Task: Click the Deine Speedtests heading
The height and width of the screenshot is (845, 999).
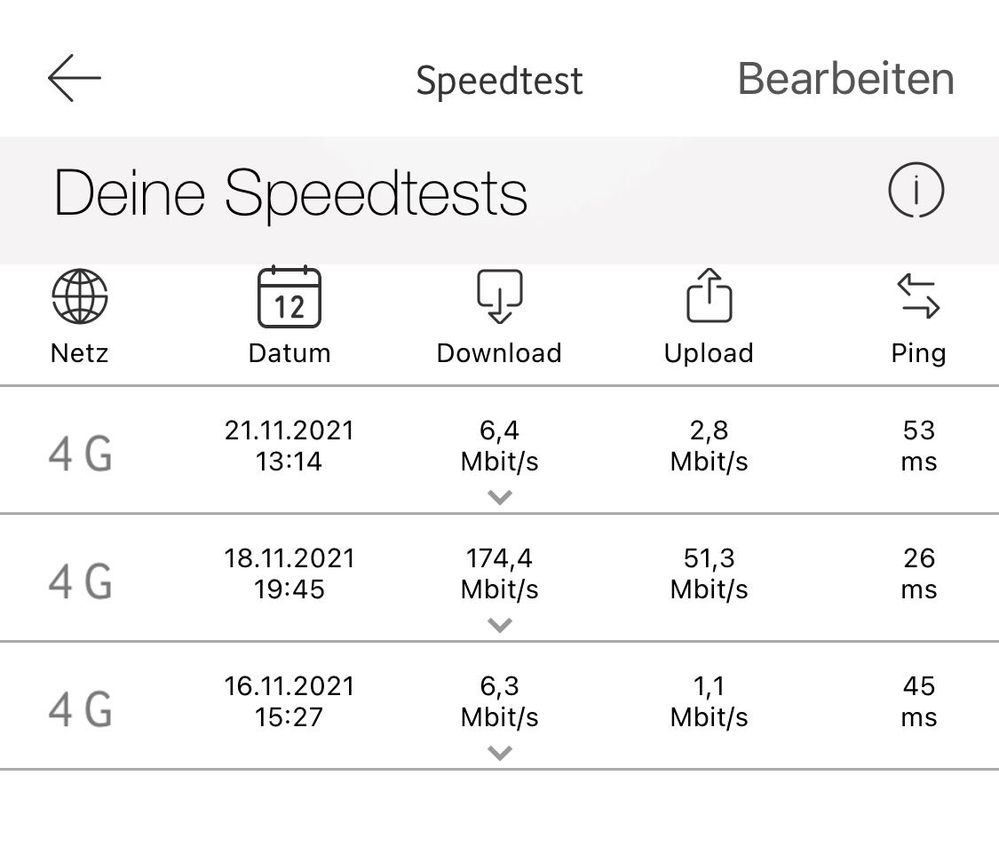Action: (x=290, y=193)
